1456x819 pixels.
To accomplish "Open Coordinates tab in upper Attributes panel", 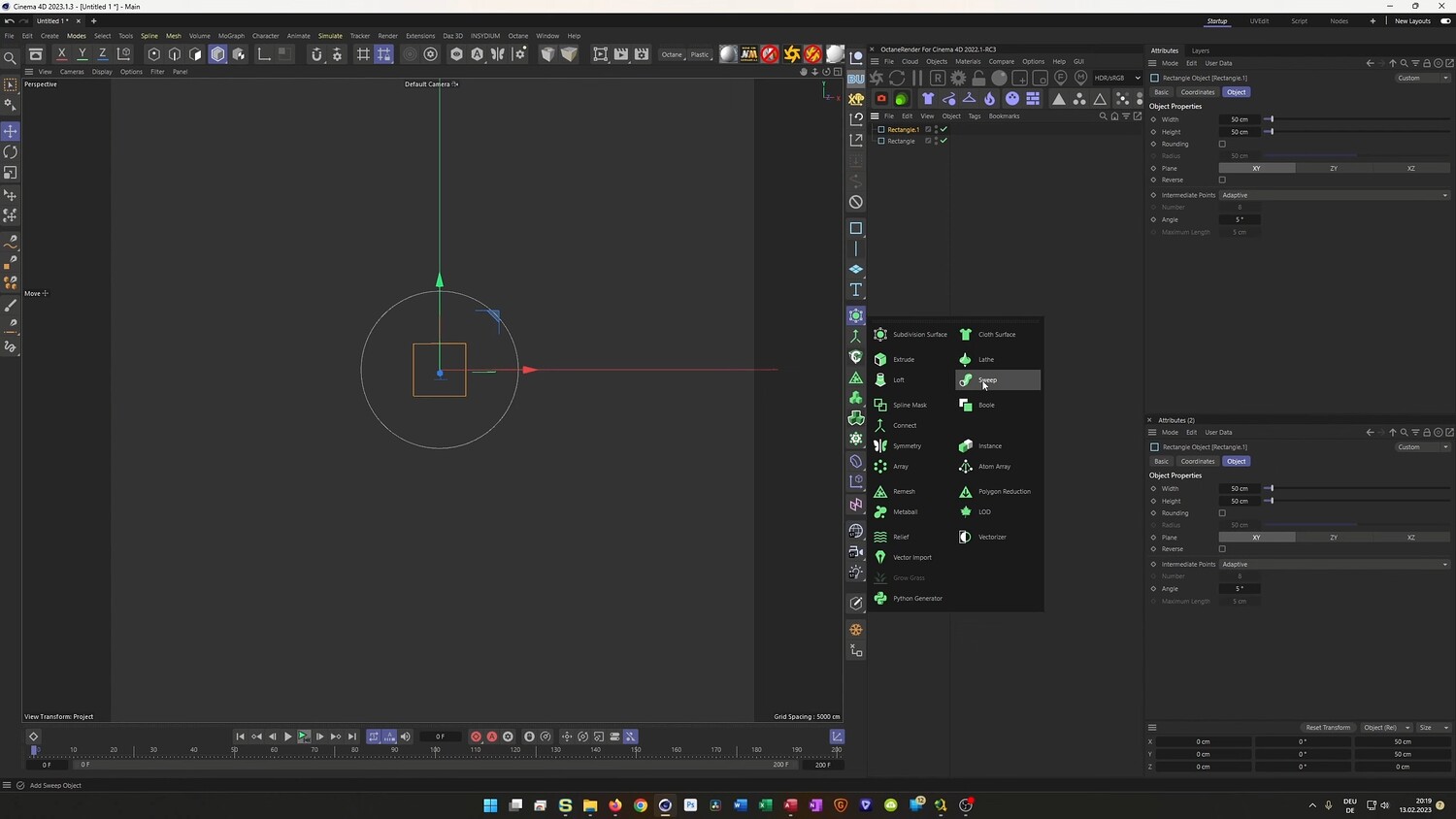I will pos(1198,92).
